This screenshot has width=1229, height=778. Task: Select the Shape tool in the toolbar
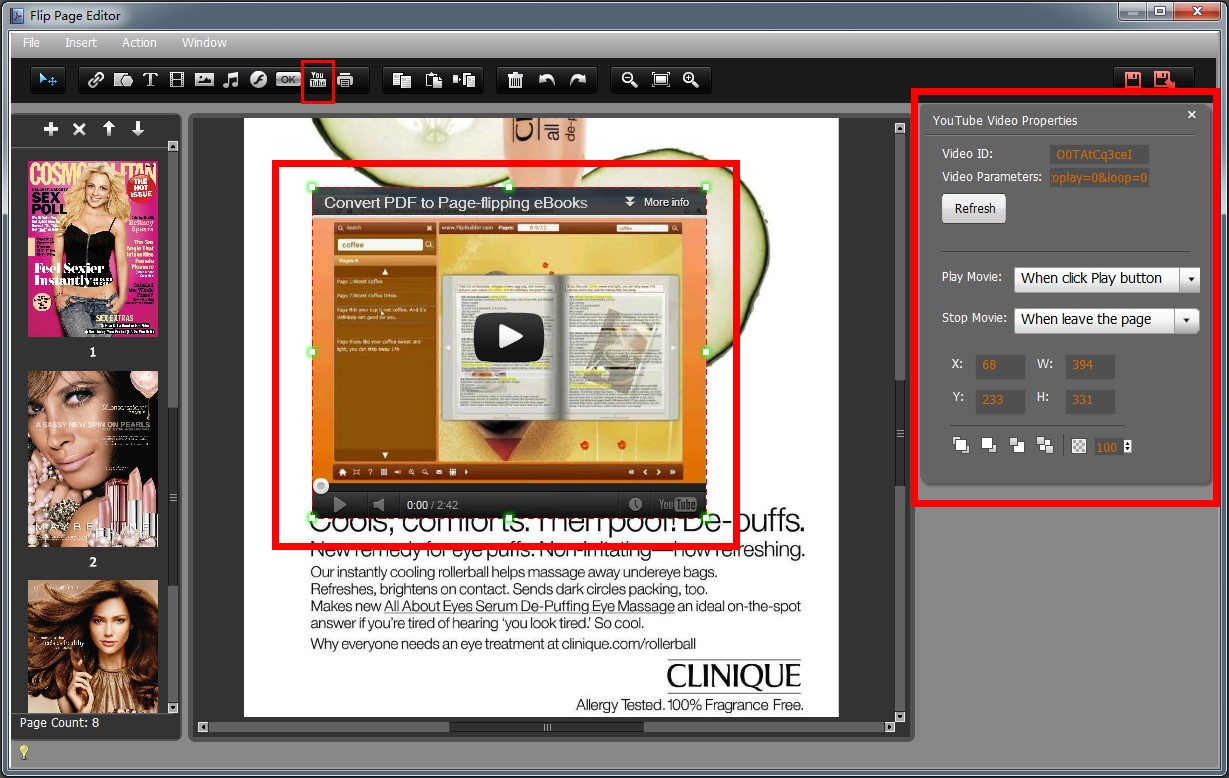[123, 80]
